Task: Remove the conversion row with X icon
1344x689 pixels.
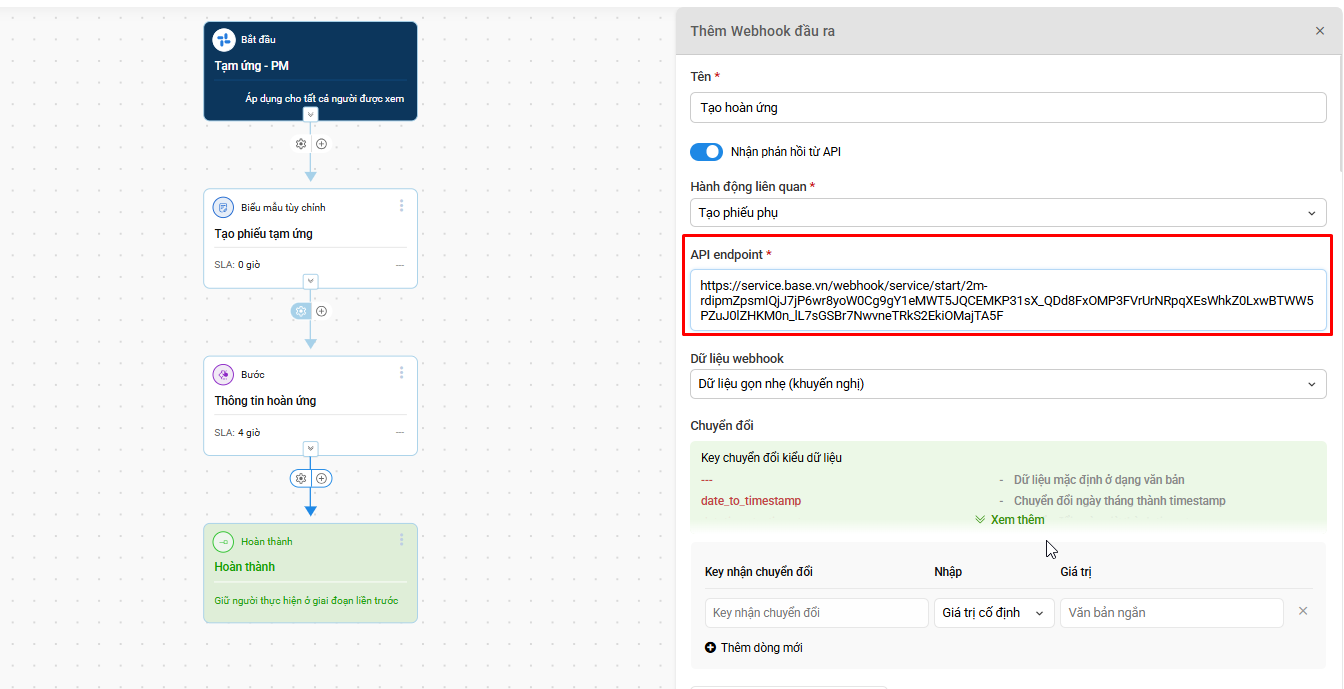Action: [x=1303, y=611]
